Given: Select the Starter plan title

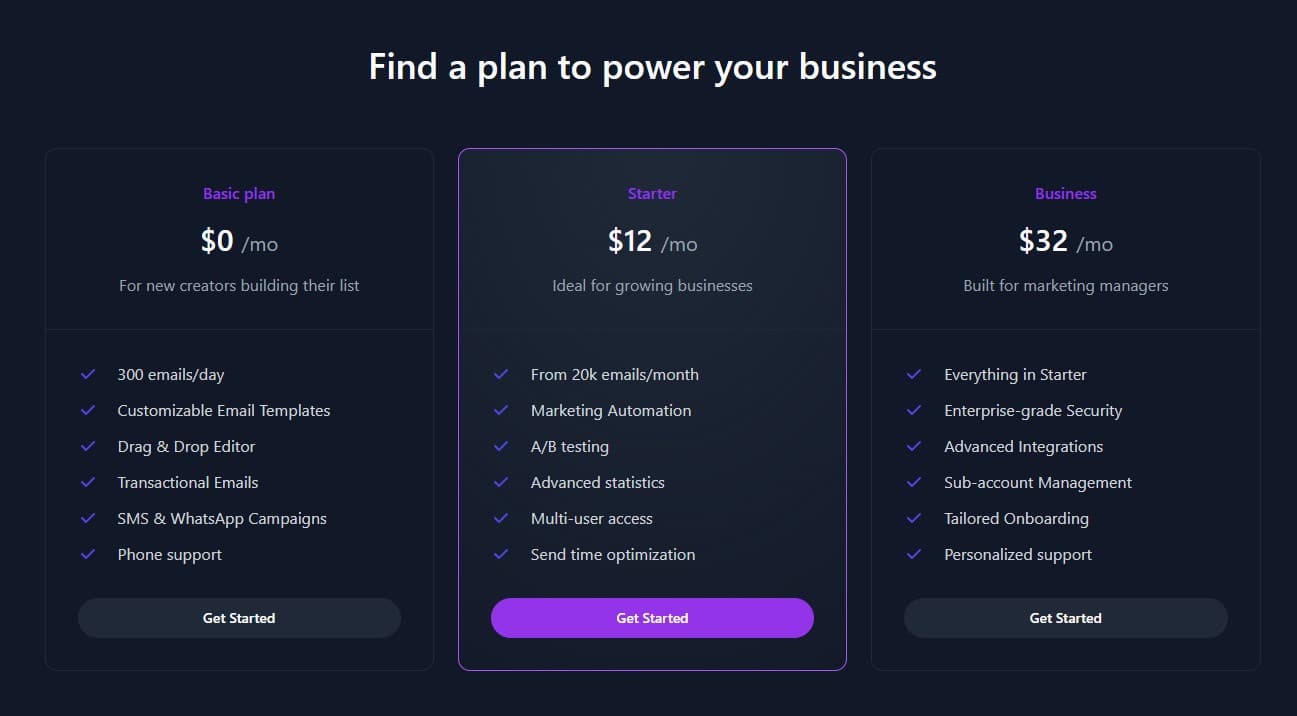Looking at the screenshot, I should point(652,194).
